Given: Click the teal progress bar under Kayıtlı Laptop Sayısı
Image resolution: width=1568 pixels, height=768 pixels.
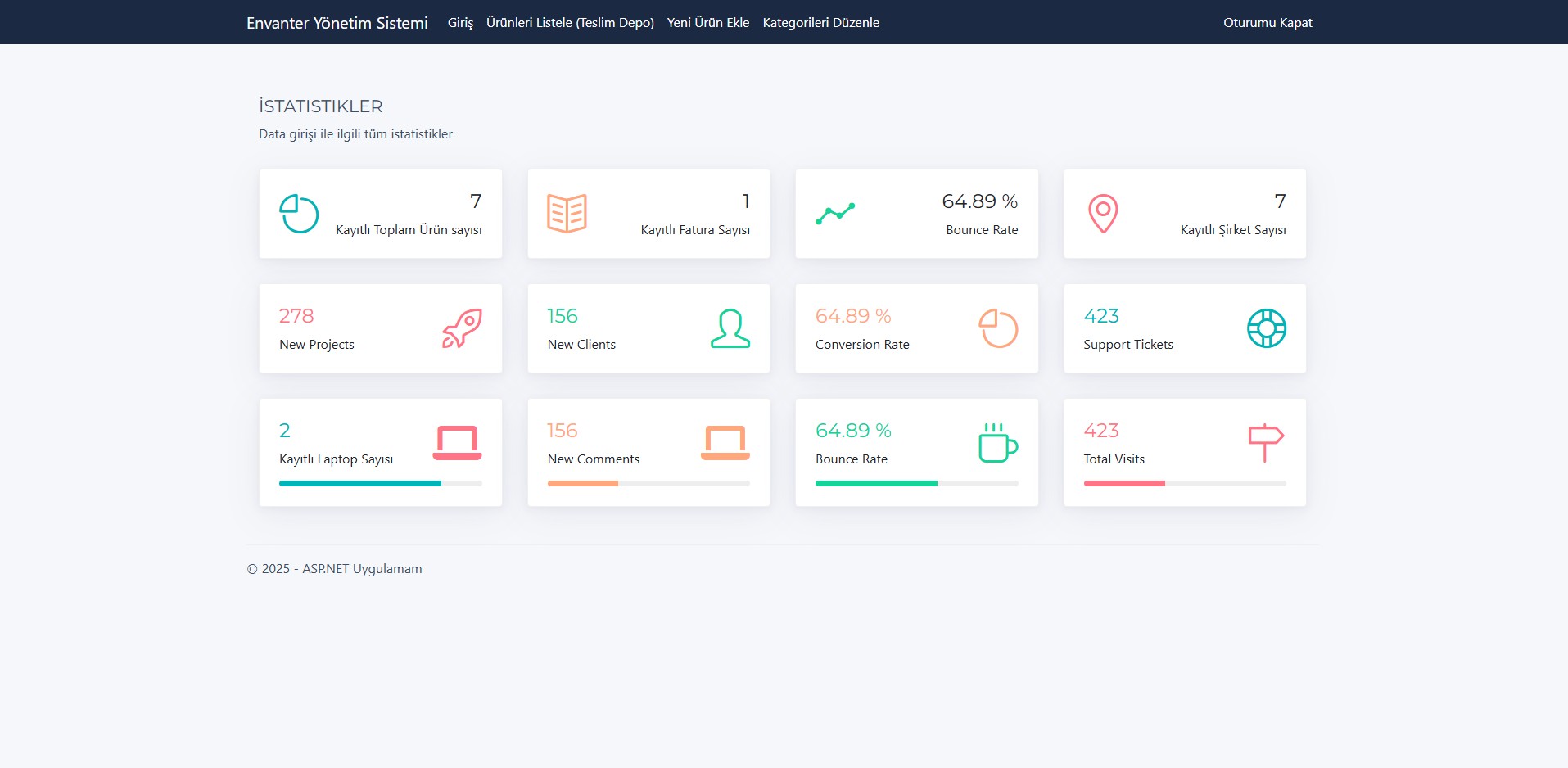Looking at the screenshot, I should point(359,483).
